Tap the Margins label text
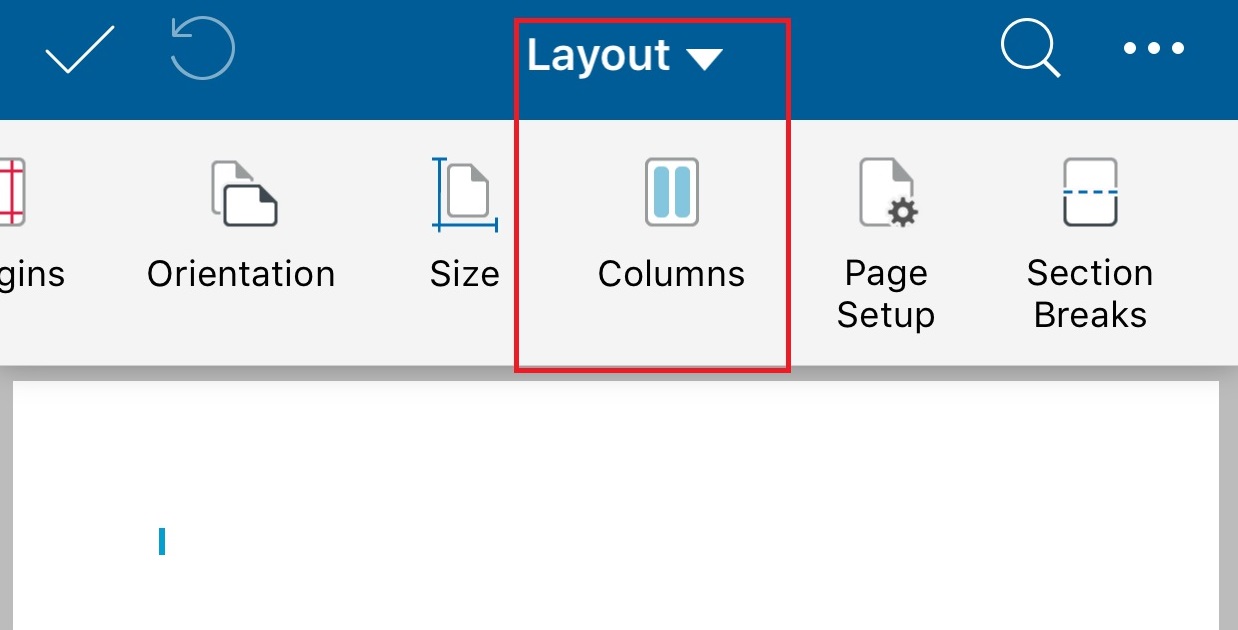1238x630 pixels. [32, 274]
